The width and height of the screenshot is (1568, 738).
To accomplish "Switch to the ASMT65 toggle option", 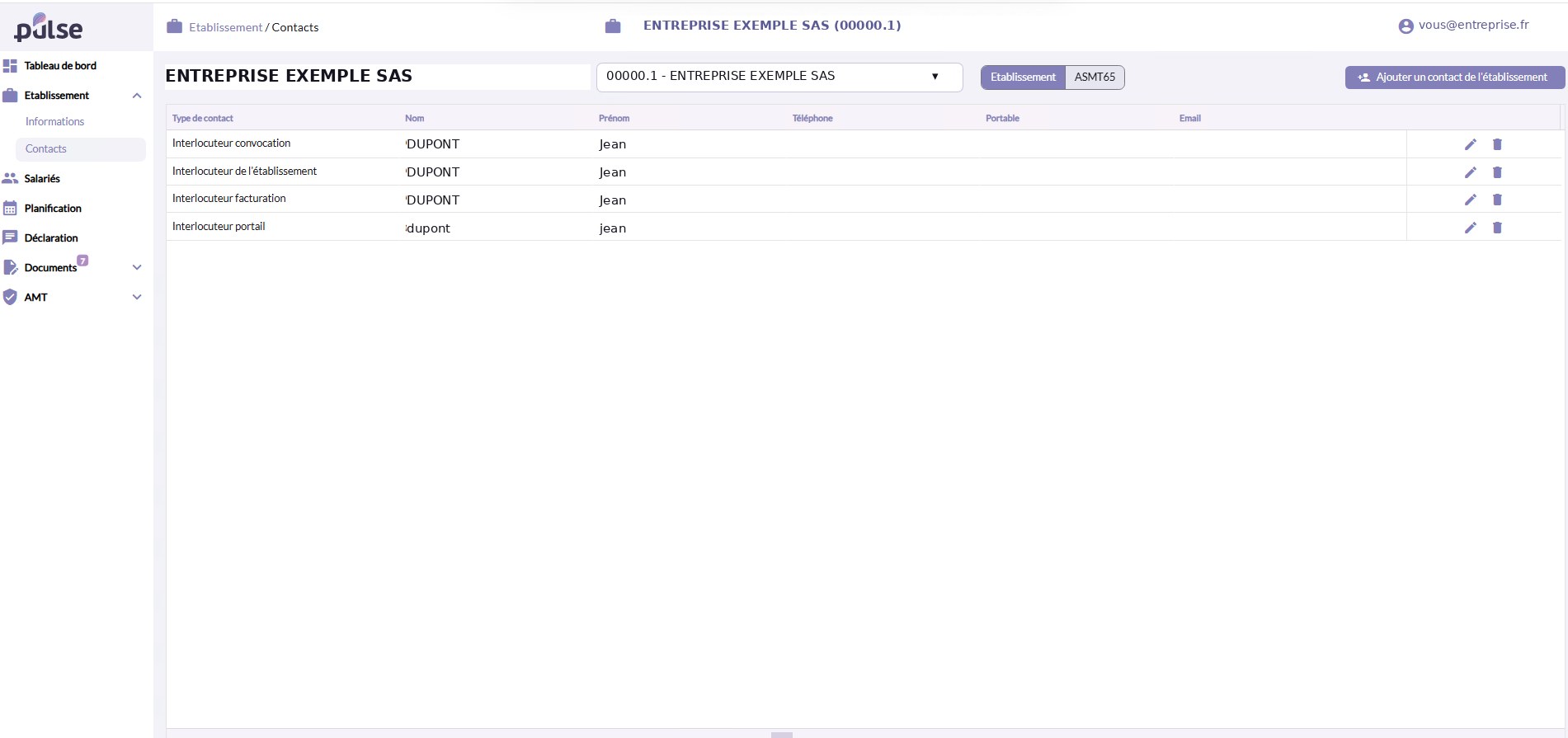I will tap(1095, 77).
